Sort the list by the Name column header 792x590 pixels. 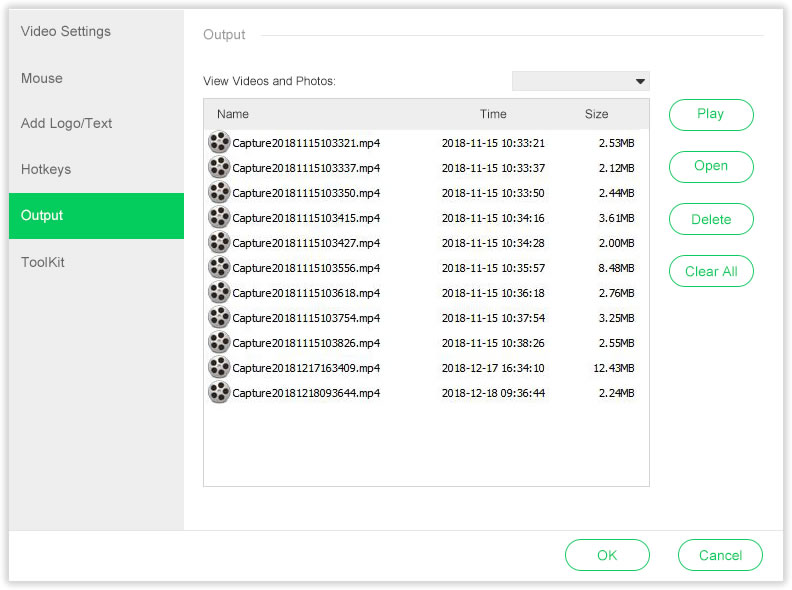tap(233, 114)
